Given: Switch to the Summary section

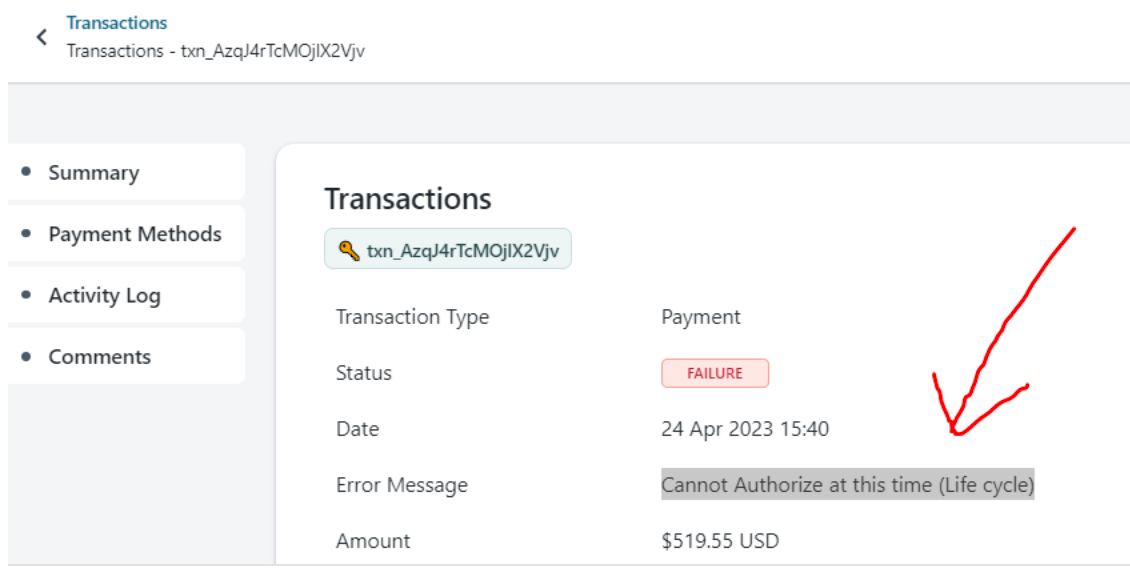Looking at the screenshot, I should [94, 173].
